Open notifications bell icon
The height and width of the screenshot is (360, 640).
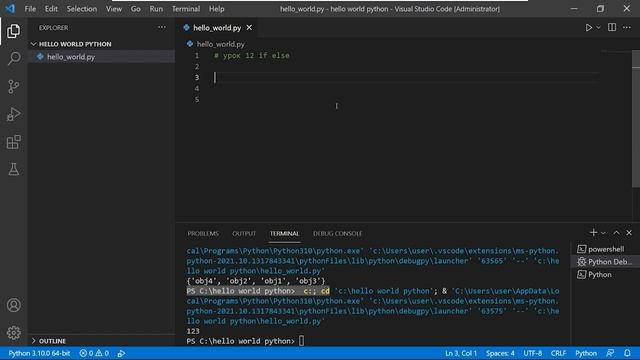point(627,353)
